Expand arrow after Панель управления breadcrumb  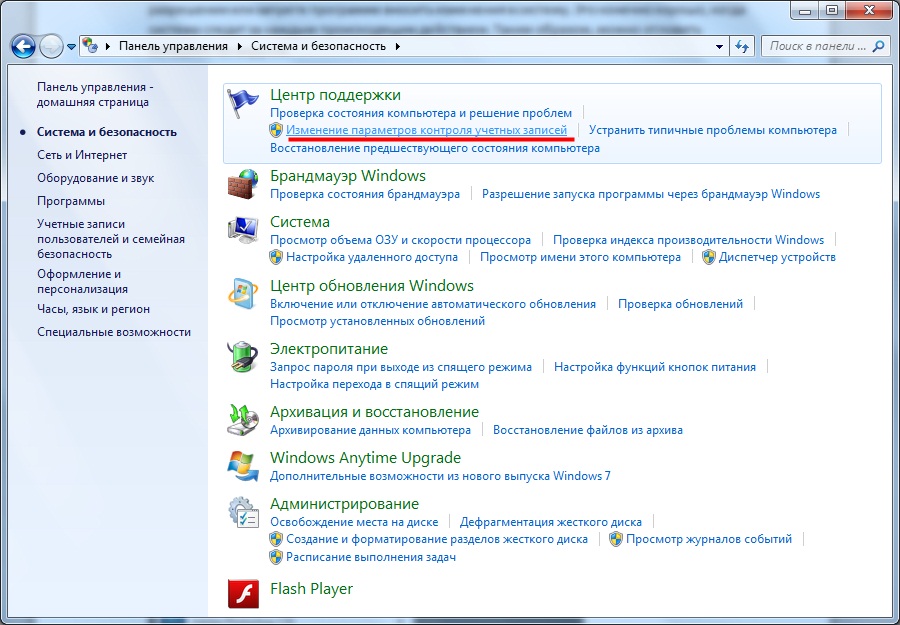(x=240, y=46)
